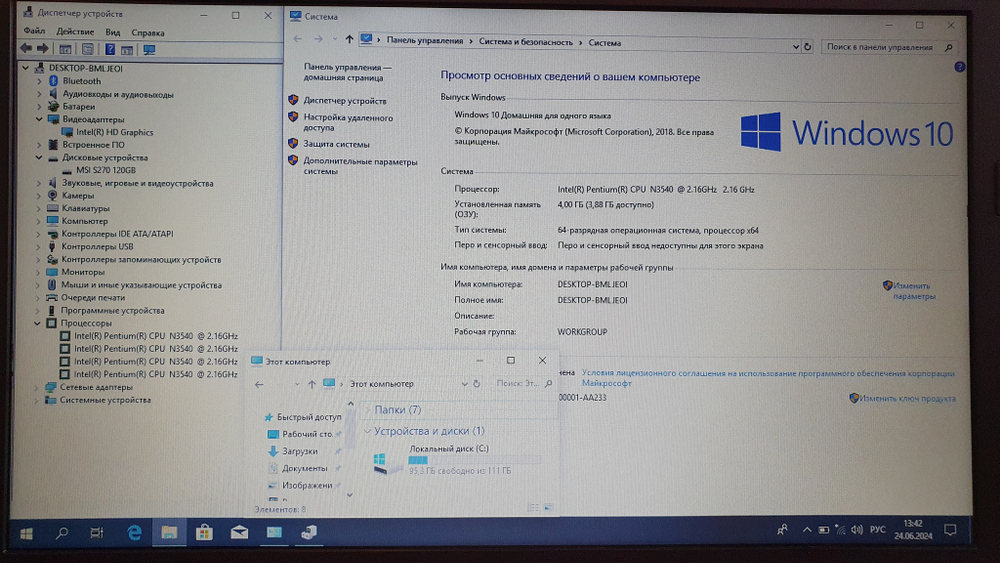The width and height of the screenshot is (1000, 563).
Task: Launch Microsoft Edge from taskbar
Action: pyautogui.click(x=134, y=532)
